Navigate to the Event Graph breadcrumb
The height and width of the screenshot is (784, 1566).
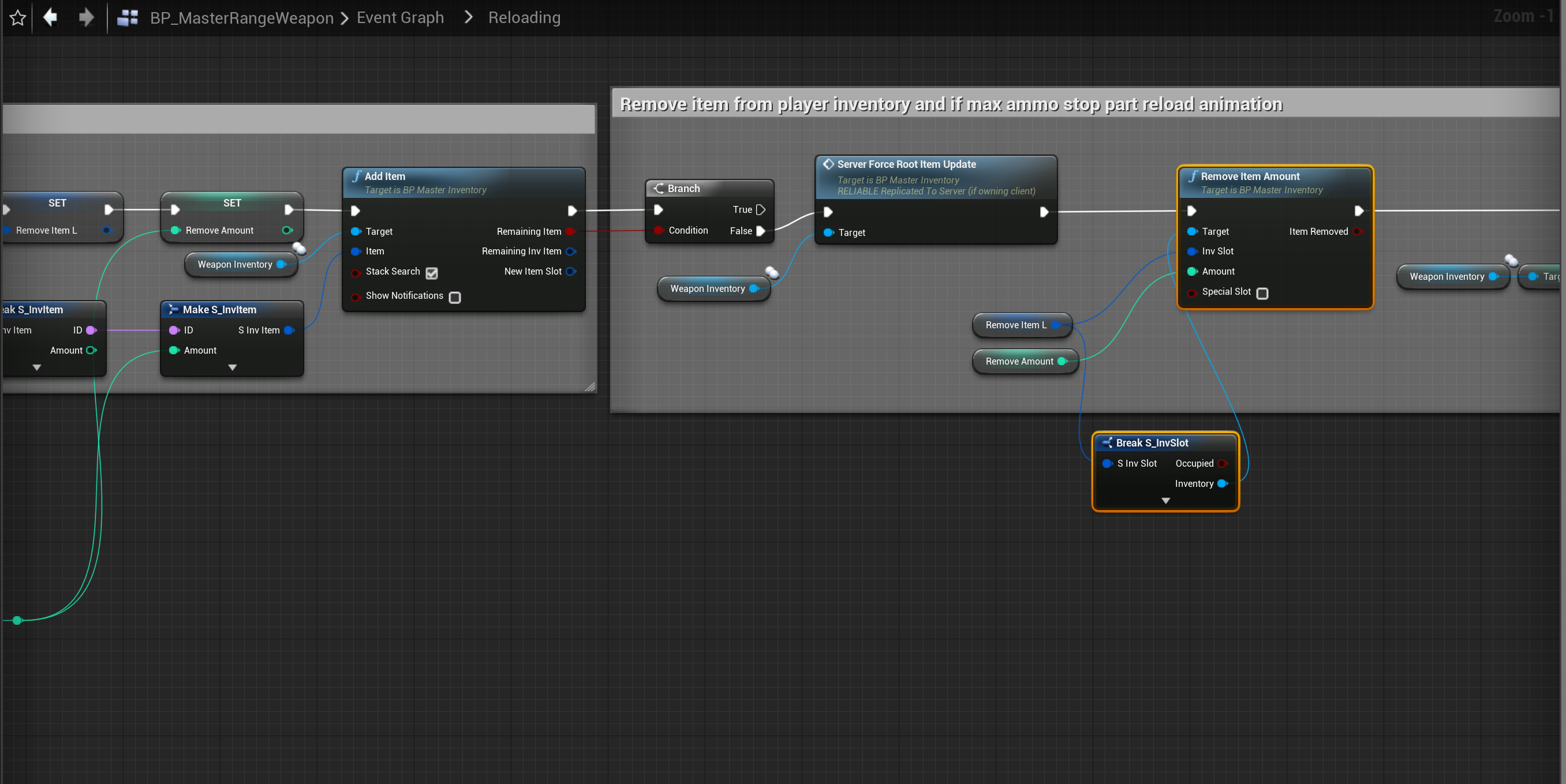pyautogui.click(x=400, y=18)
